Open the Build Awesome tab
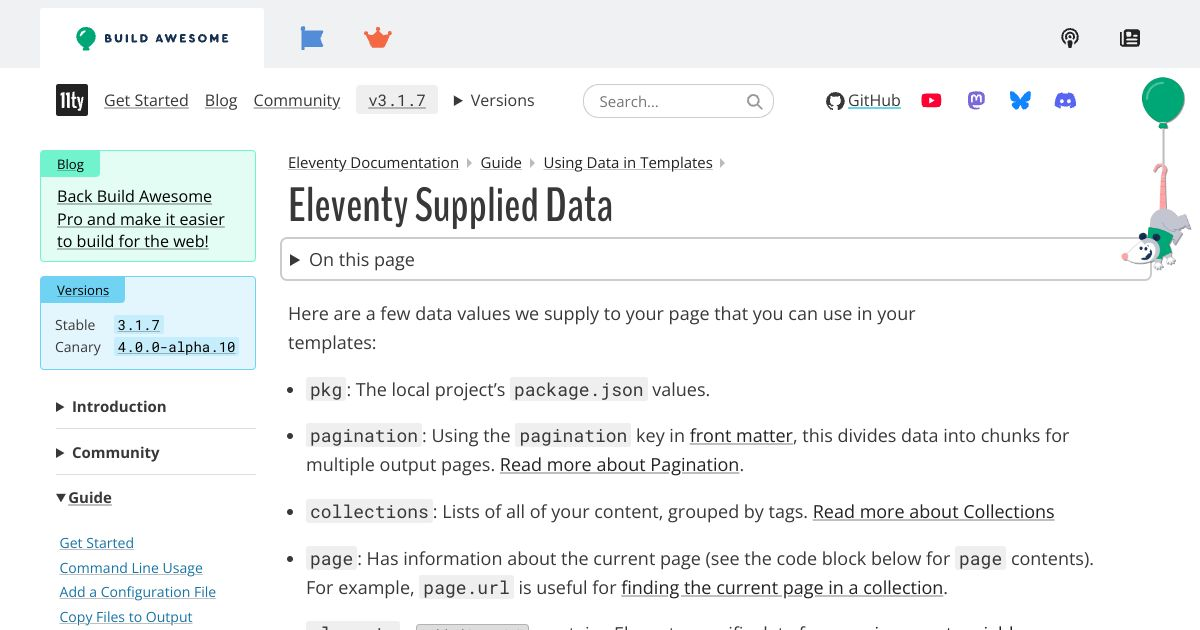The image size is (1200, 630). [x=152, y=38]
